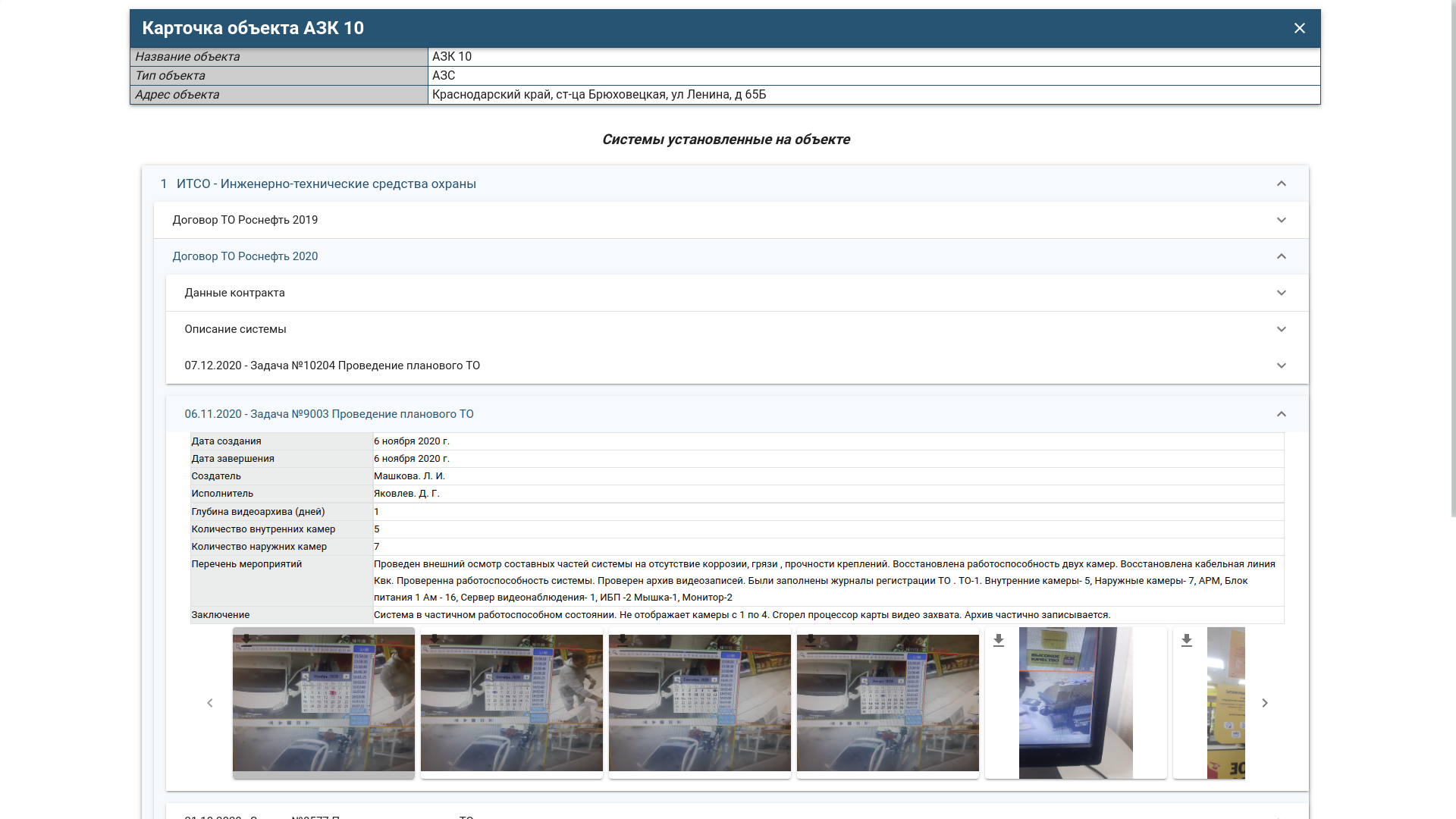Close the АЗК 10 object card
The width and height of the screenshot is (1456, 819).
coord(1299,28)
